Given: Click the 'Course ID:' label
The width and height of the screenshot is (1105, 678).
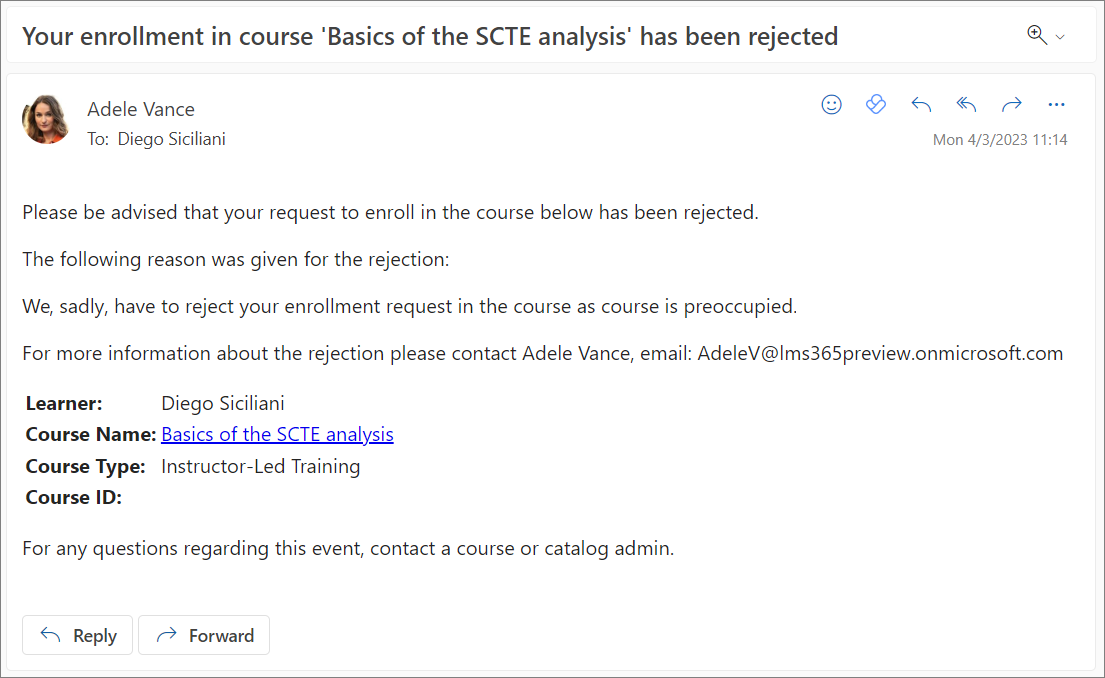Looking at the screenshot, I should 74,497.
